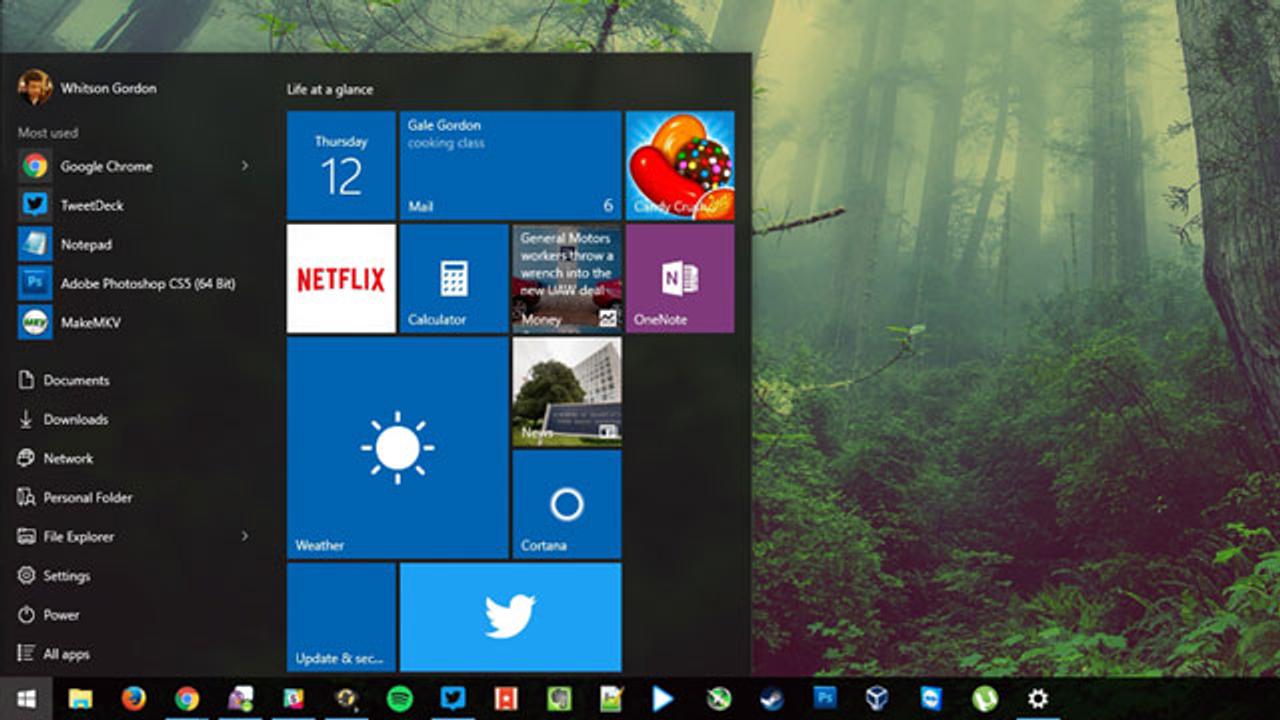Image resolution: width=1280 pixels, height=720 pixels.
Task: Launch OneNote from the Start tiles
Action: coord(679,278)
